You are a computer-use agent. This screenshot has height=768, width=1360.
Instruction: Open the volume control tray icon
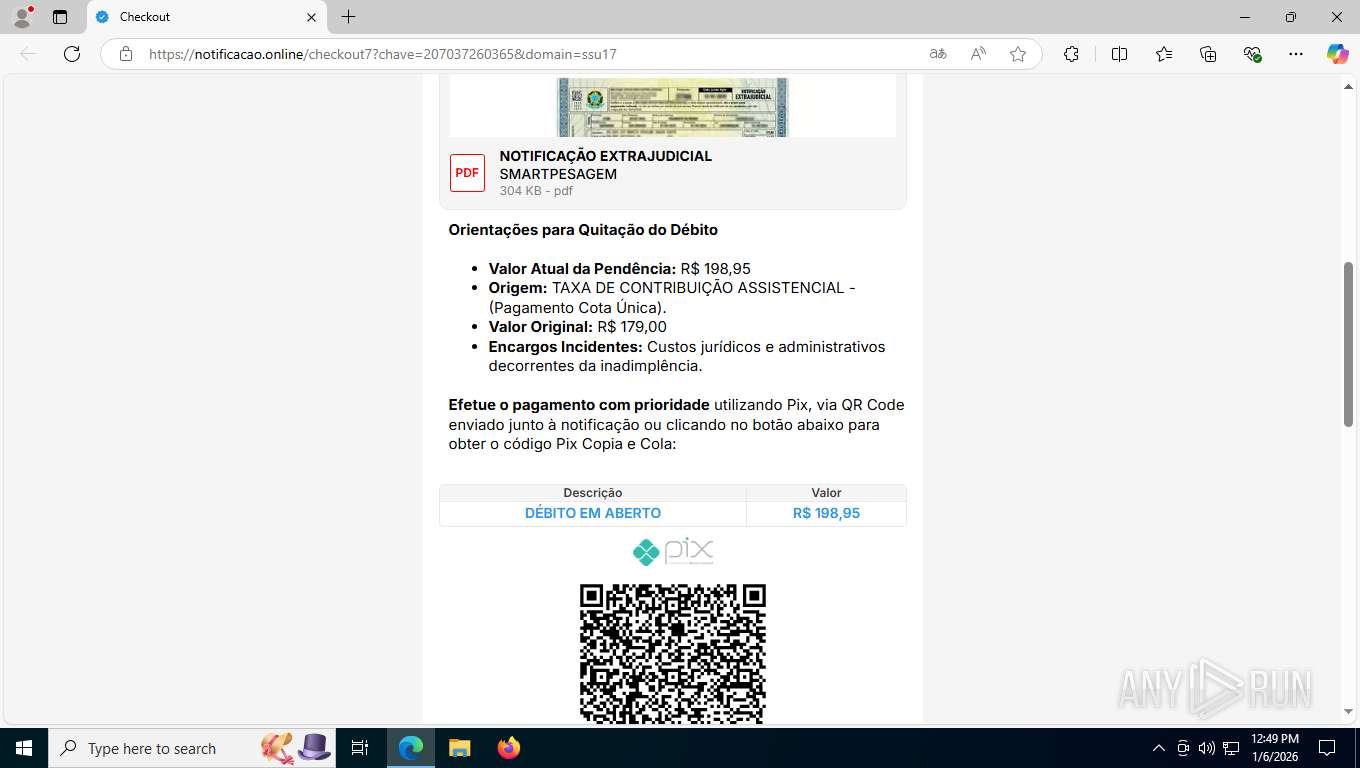point(1206,748)
